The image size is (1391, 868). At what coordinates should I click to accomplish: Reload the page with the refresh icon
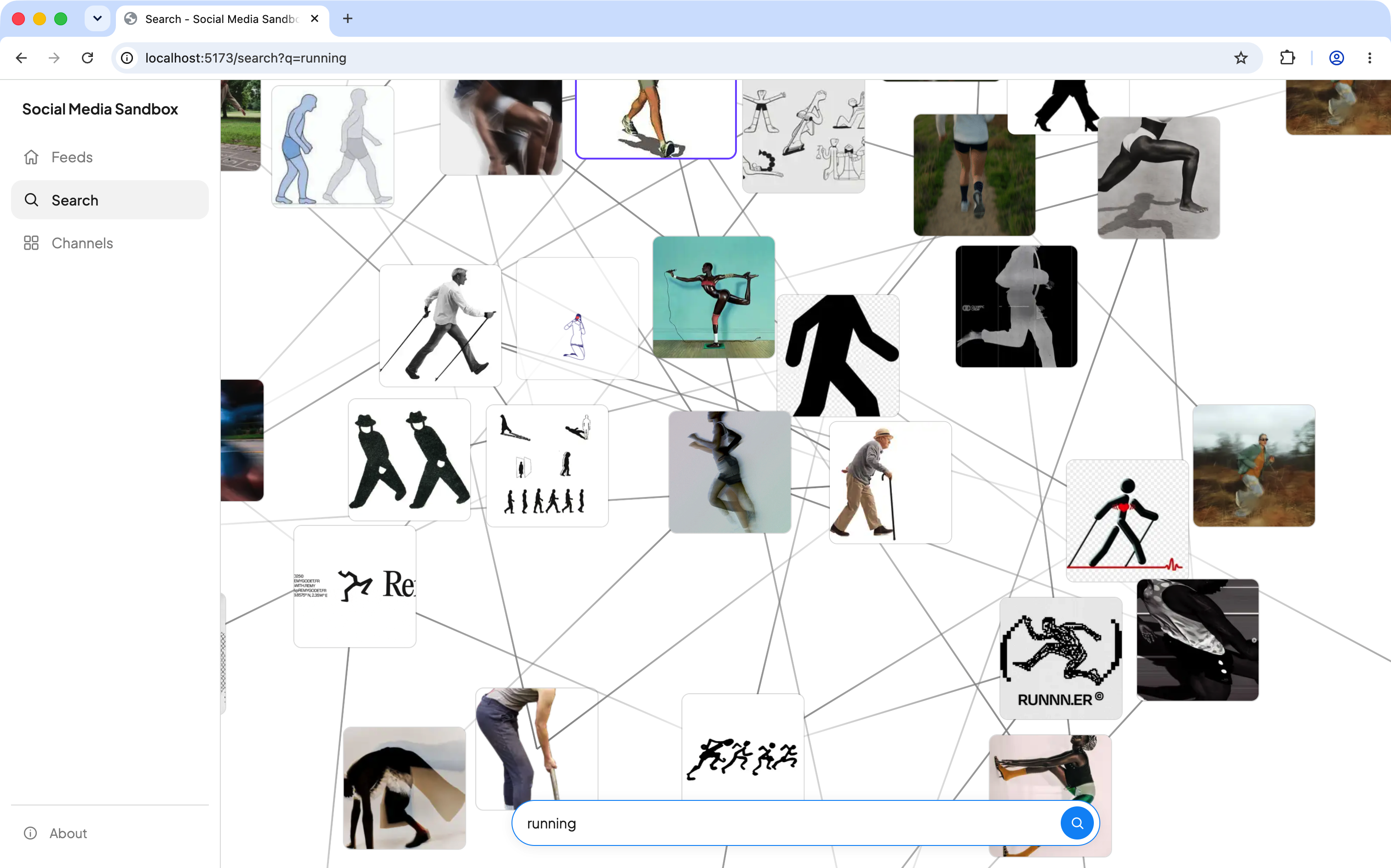(87, 58)
